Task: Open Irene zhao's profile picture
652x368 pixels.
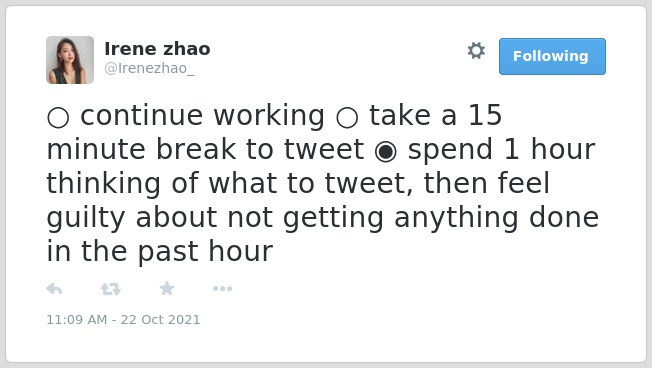Action: [x=70, y=60]
